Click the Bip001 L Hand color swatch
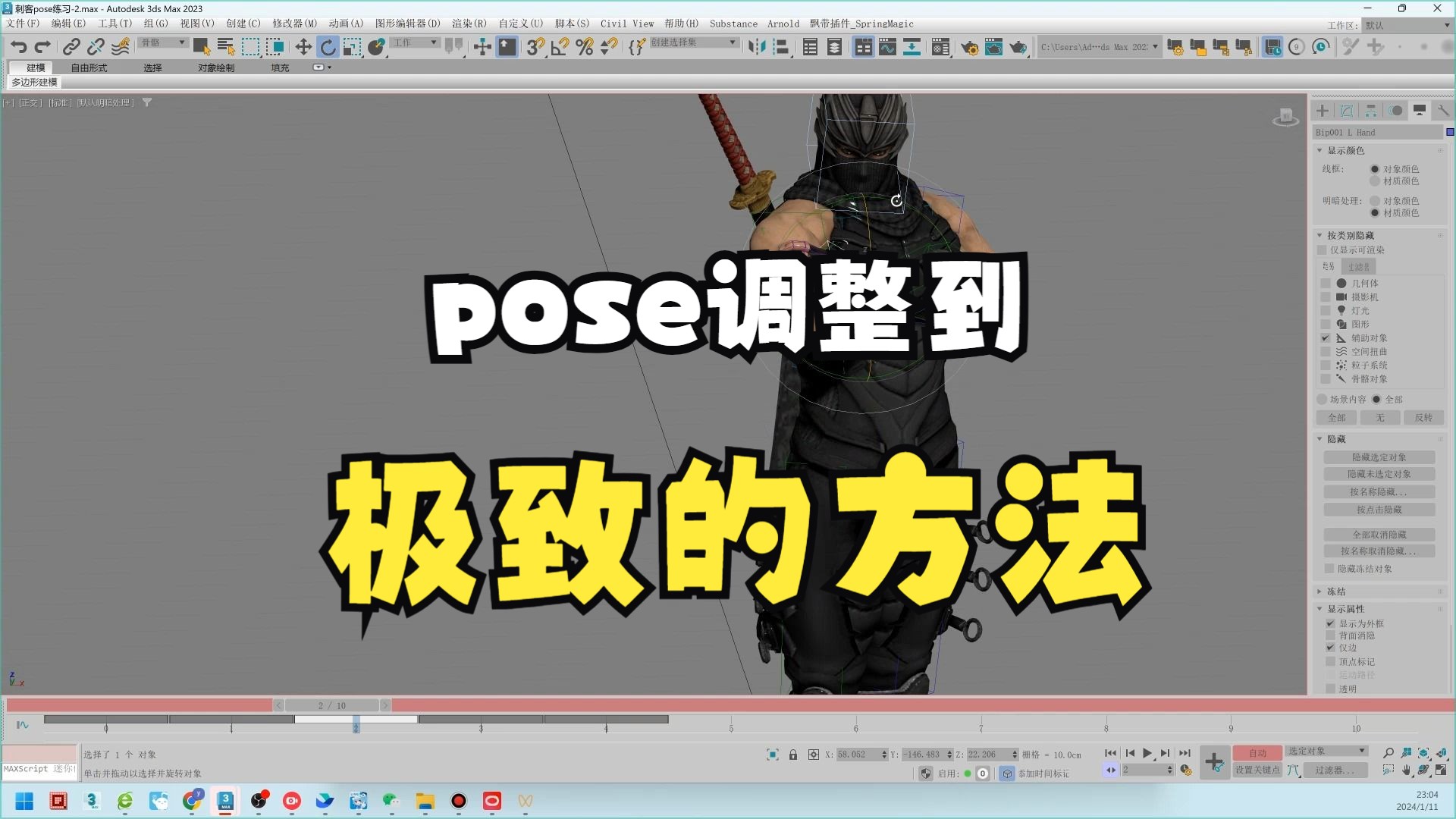Viewport: 1456px width, 819px height. click(1450, 132)
